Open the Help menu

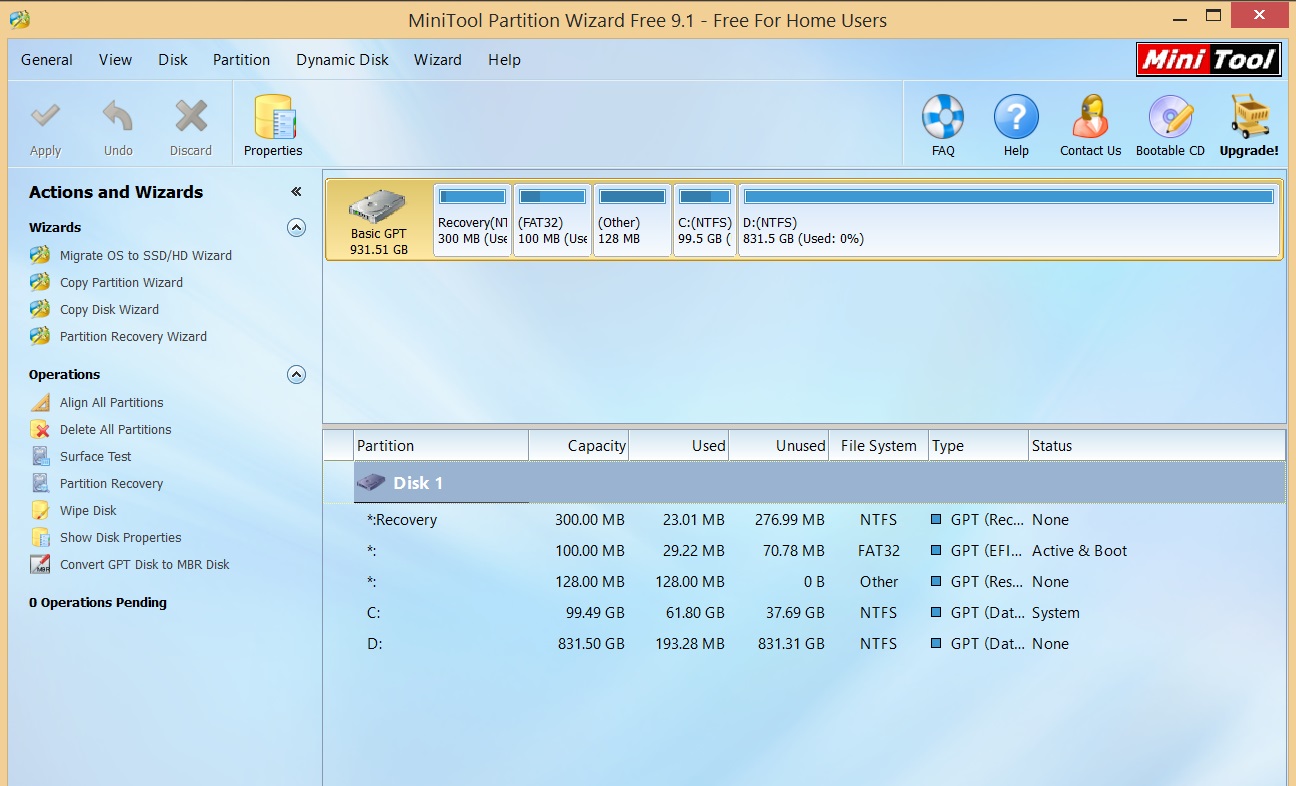pyautogui.click(x=504, y=60)
